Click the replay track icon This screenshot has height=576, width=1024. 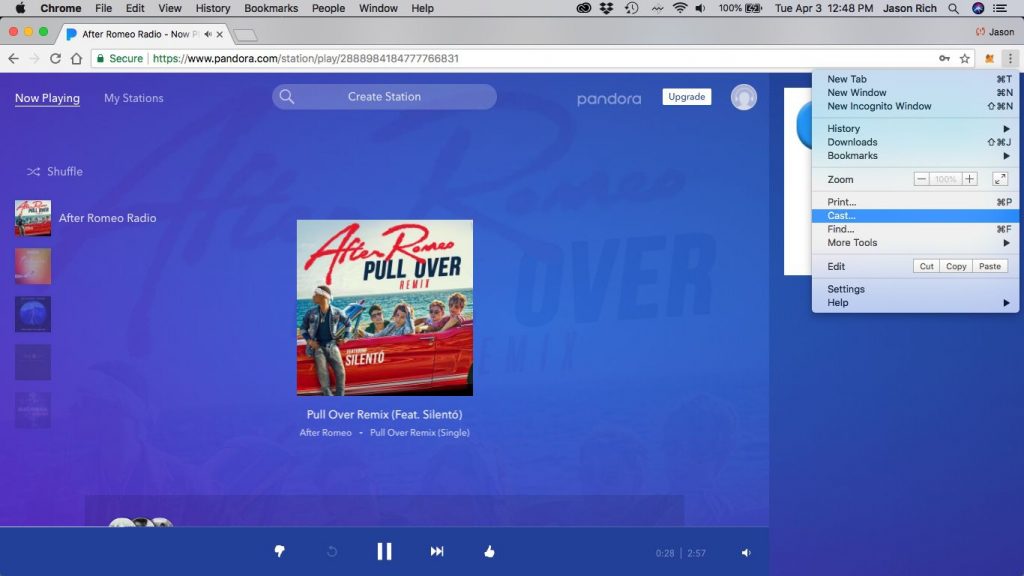pos(332,552)
